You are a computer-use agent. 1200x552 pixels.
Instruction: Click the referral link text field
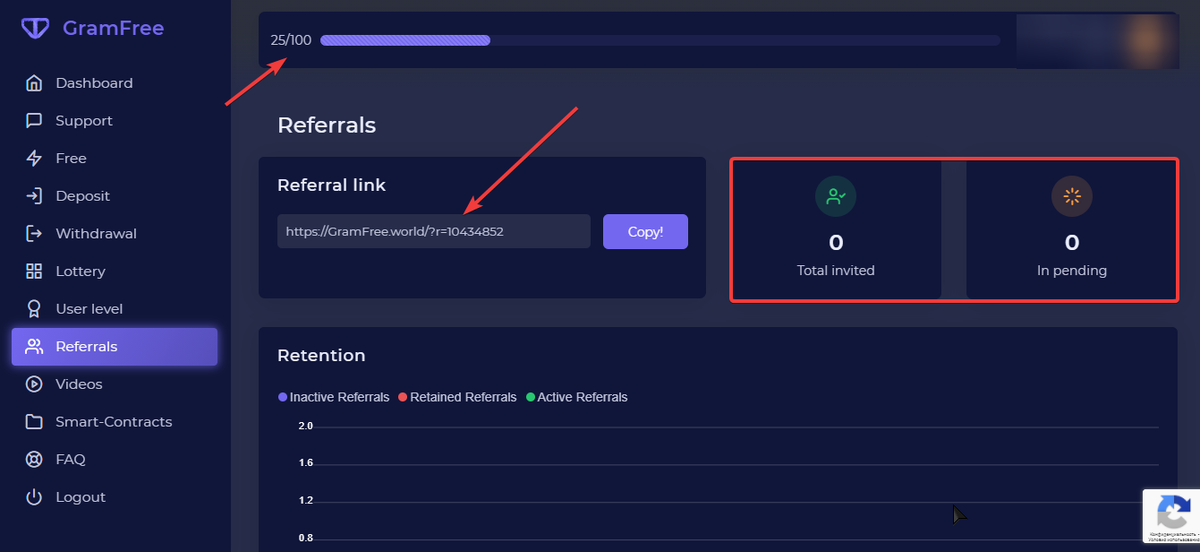[x=434, y=231]
